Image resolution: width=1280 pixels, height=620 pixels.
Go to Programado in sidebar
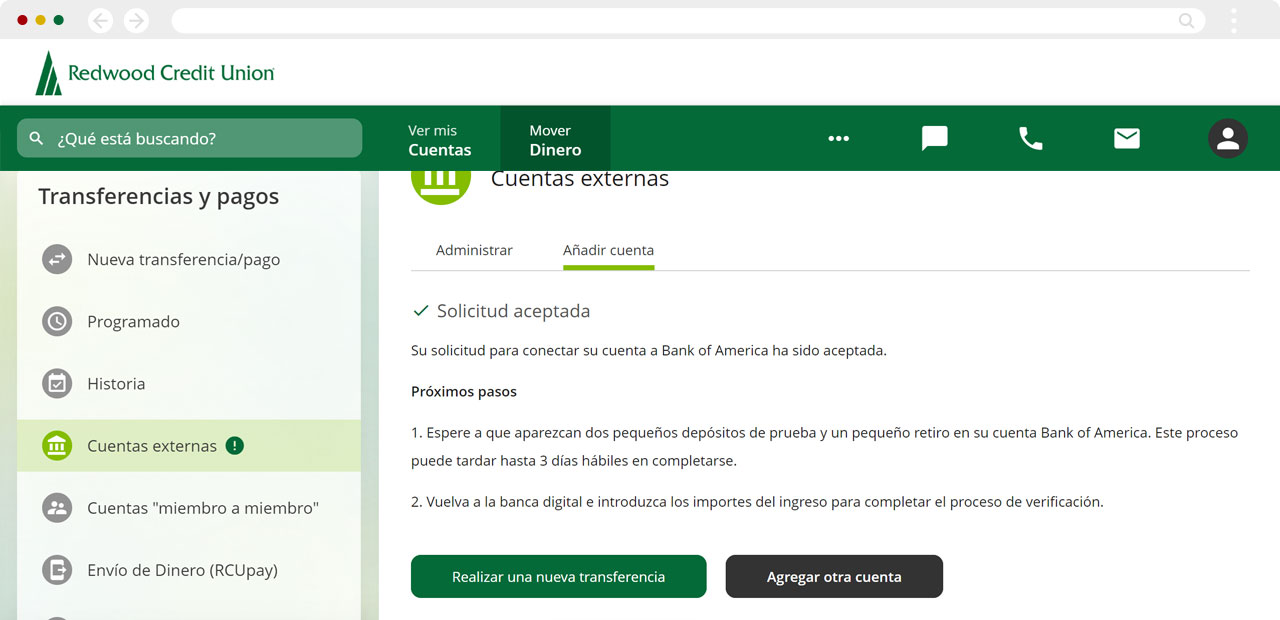[189, 321]
